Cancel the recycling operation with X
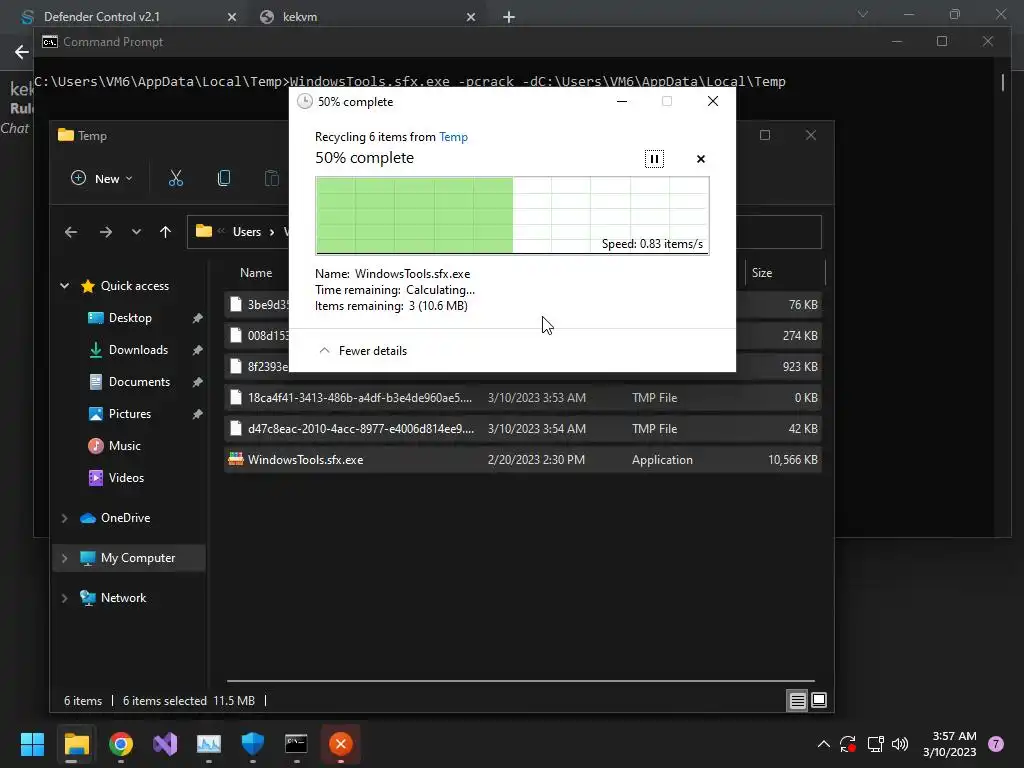 pos(701,159)
